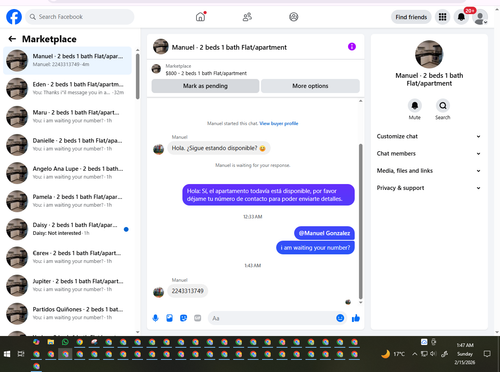Screen dimensions: 500x372
Task: Click the attach photo icon
Action: pos(169,318)
